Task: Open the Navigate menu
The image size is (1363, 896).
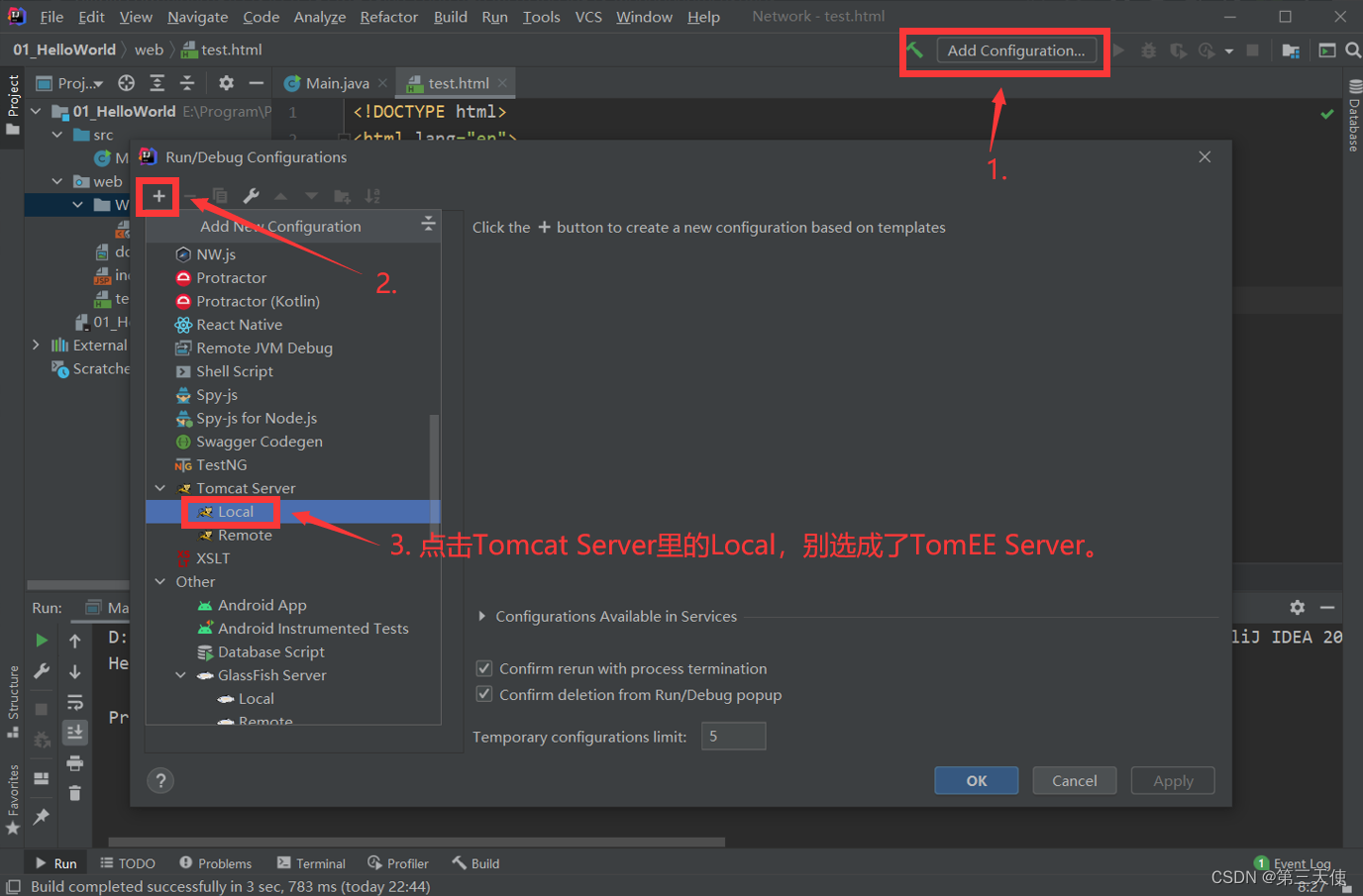Action: (x=197, y=17)
